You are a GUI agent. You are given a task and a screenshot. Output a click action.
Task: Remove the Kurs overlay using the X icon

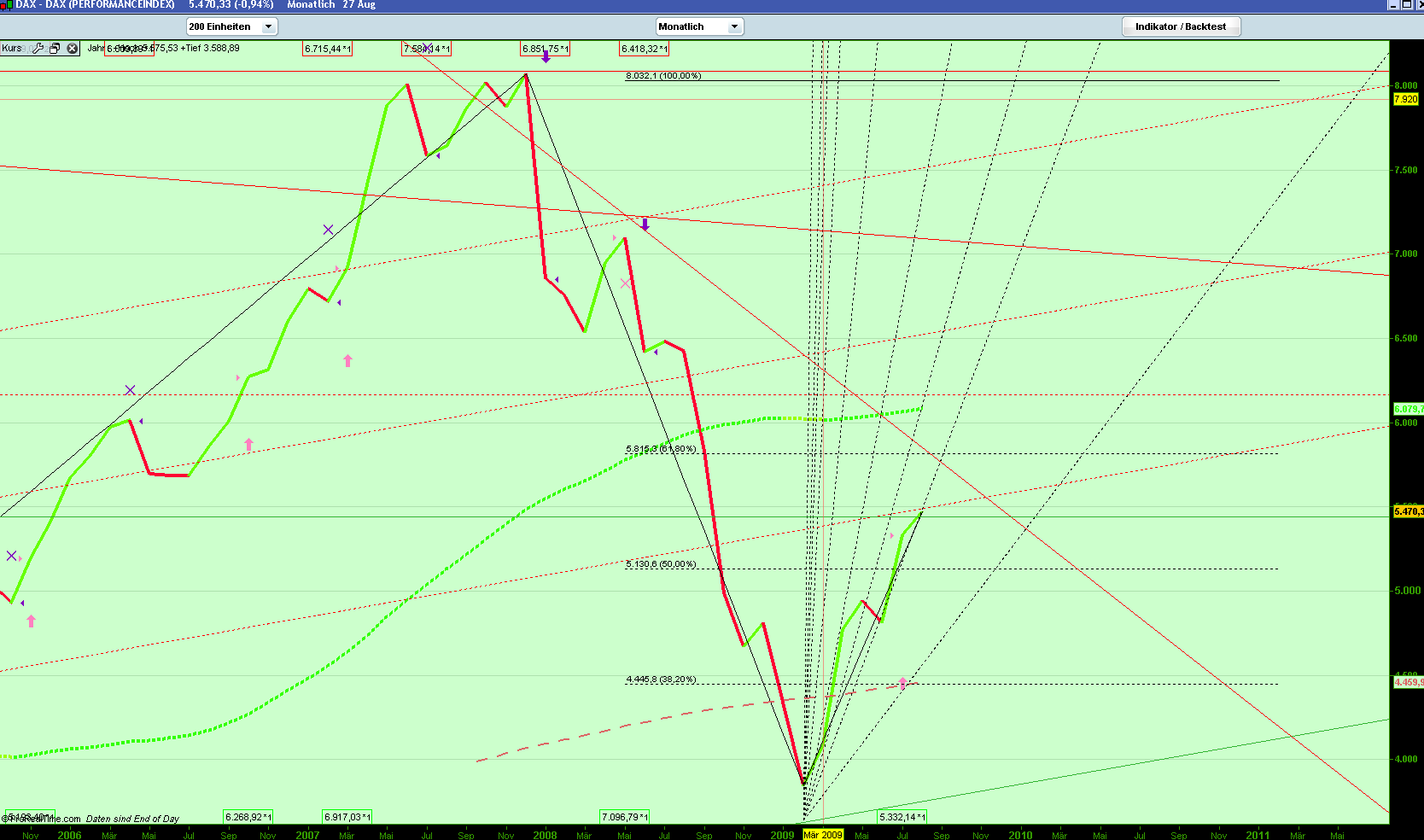[71, 48]
